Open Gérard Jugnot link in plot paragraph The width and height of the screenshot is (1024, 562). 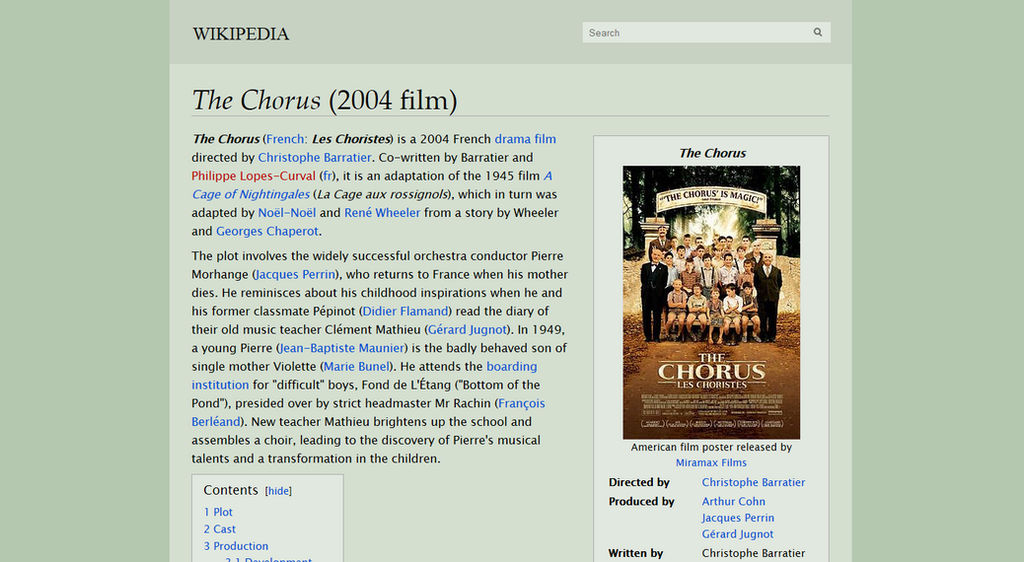pos(467,330)
